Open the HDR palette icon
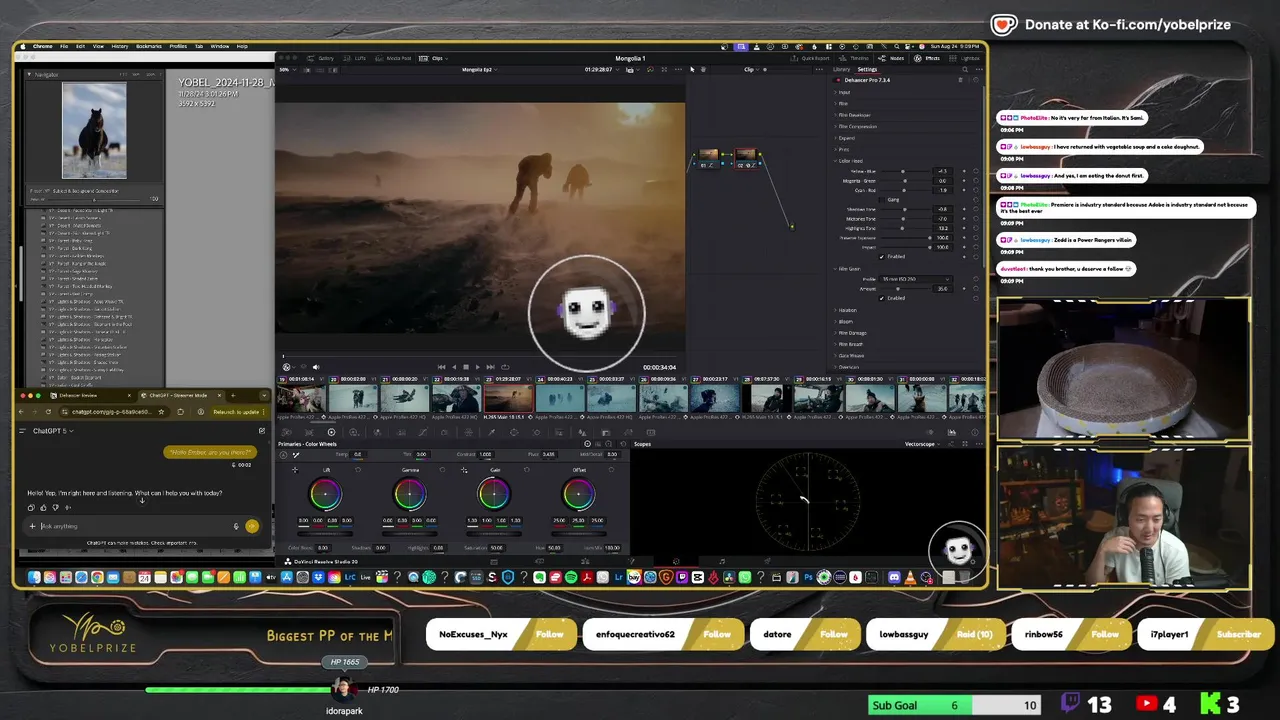 [353, 432]
